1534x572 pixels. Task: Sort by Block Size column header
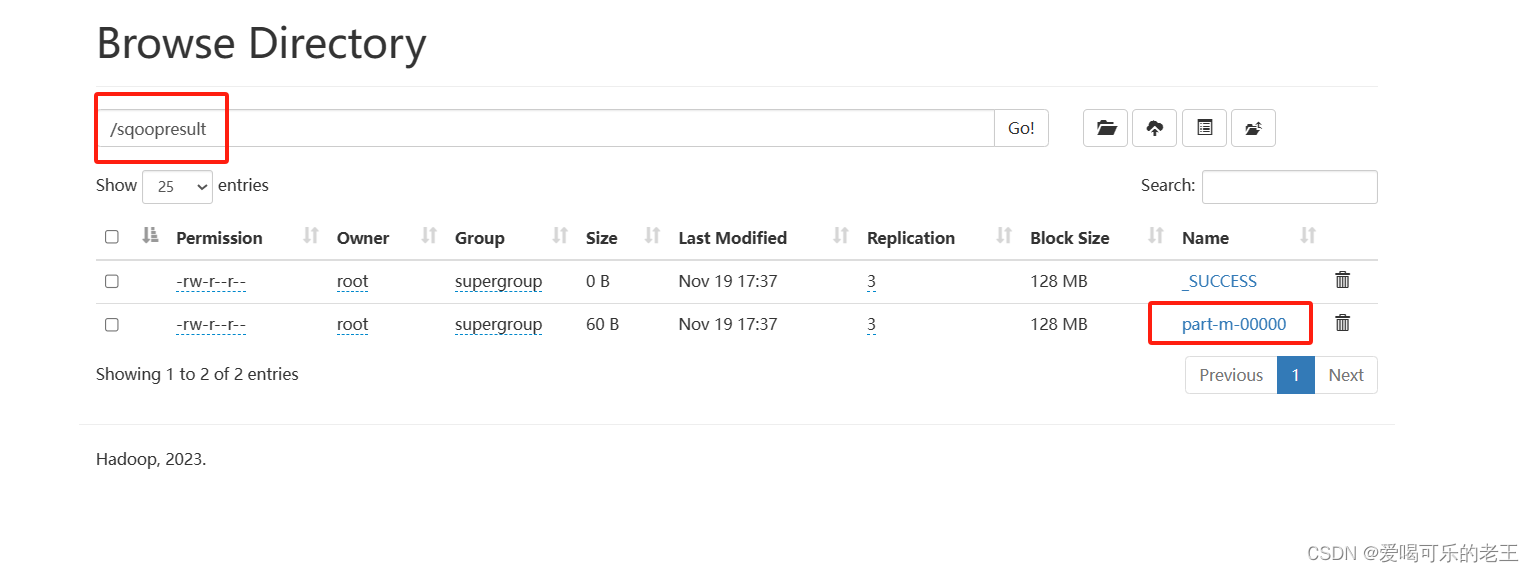tap(1070, 238)
